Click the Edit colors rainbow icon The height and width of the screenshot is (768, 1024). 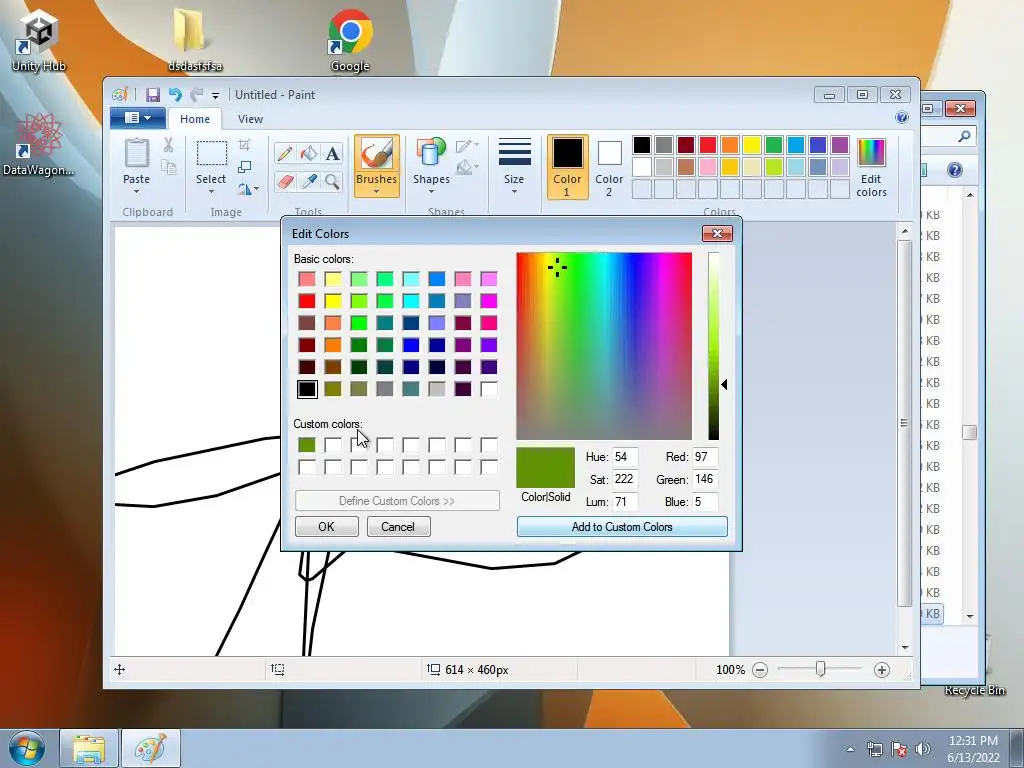[871, 153]
